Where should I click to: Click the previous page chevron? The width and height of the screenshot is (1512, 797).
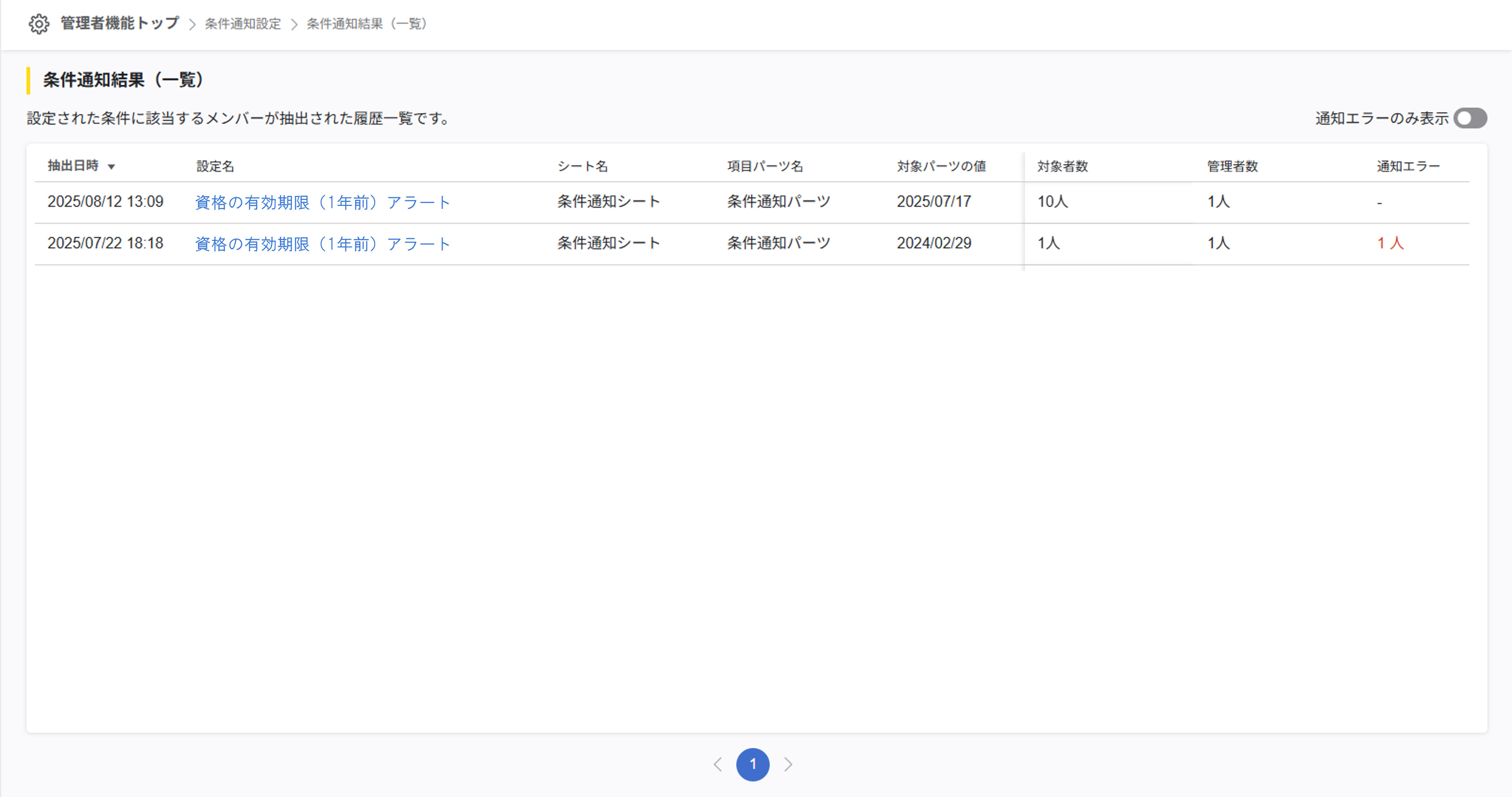tap(719, 765)
